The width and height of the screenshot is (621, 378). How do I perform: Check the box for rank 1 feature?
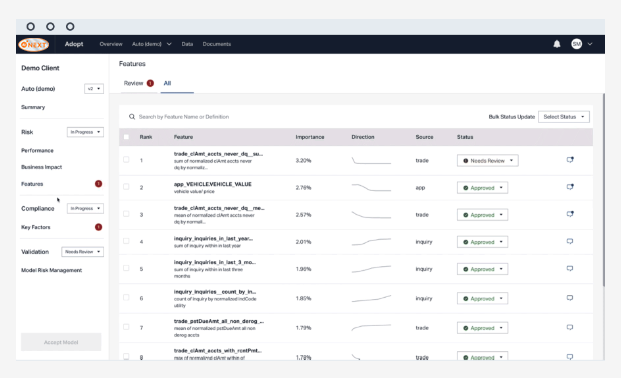126,160
